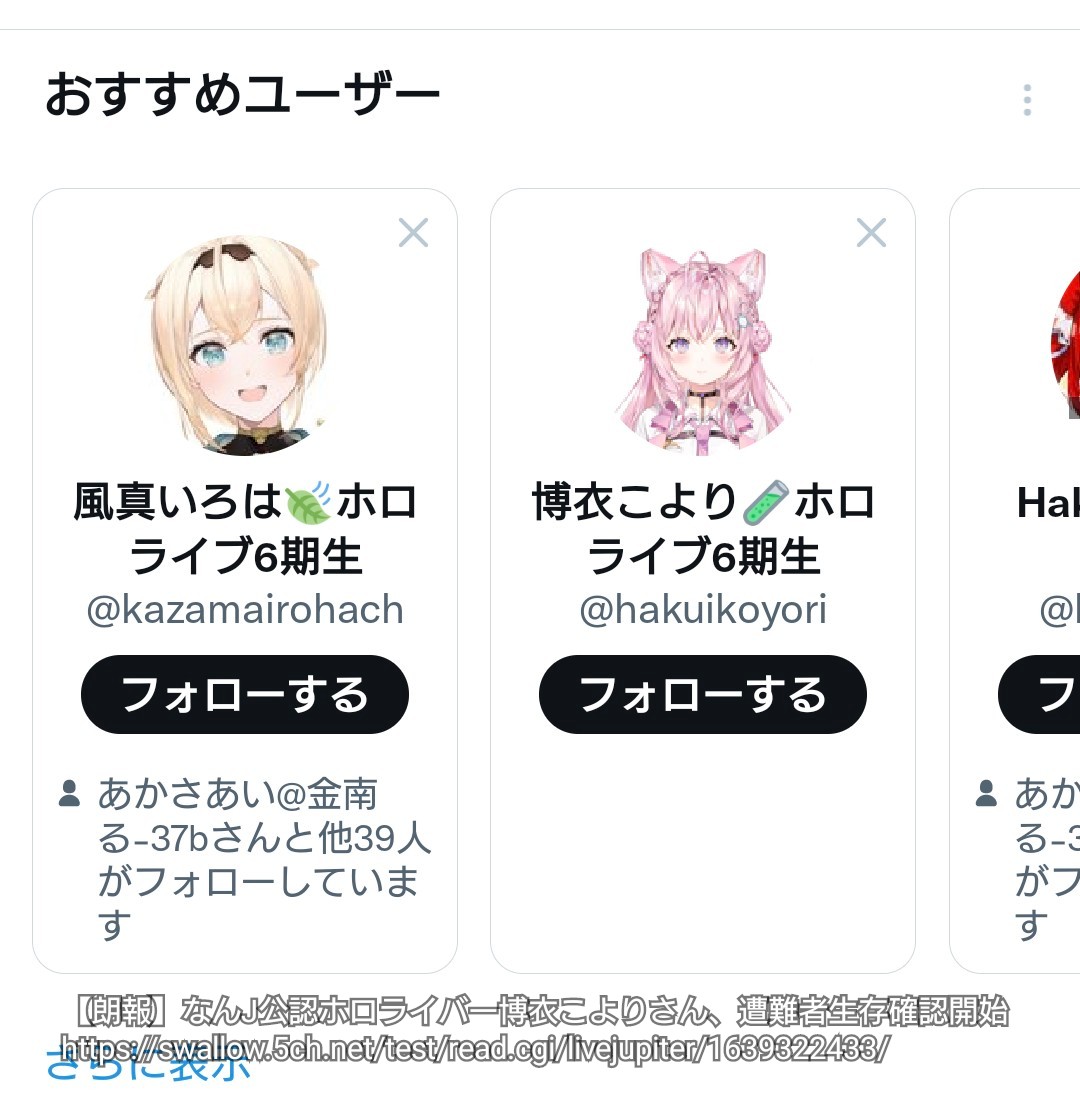
Task: Open 博衣こより's profile avatar
Action: click(703, 347)
